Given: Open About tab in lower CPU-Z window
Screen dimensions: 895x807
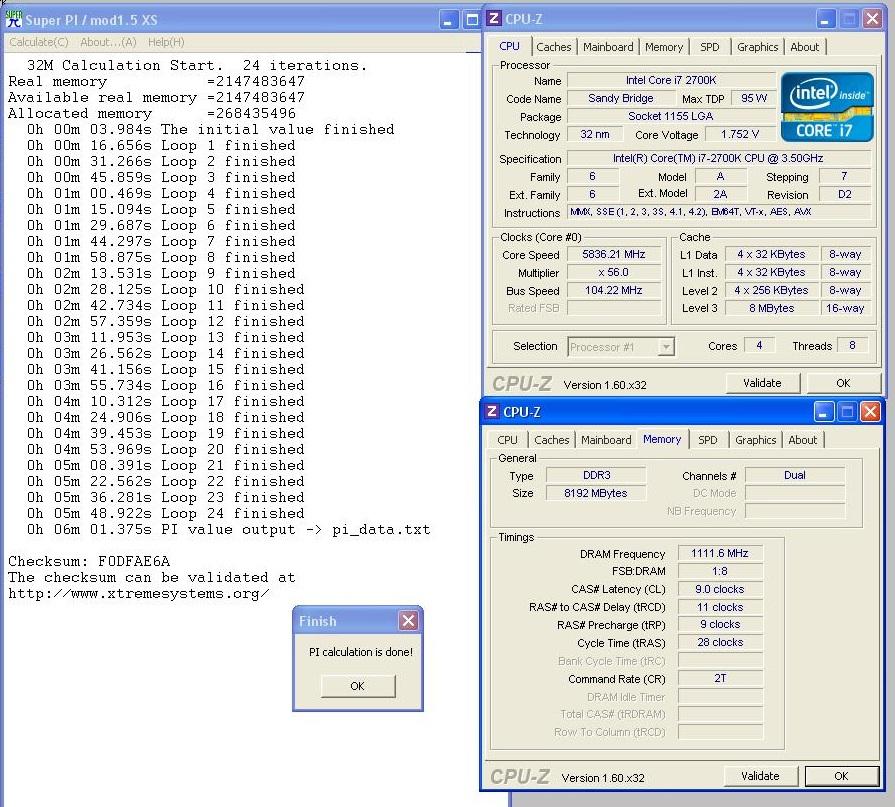Looking at the screenshot, I should [x=803, y=440].
